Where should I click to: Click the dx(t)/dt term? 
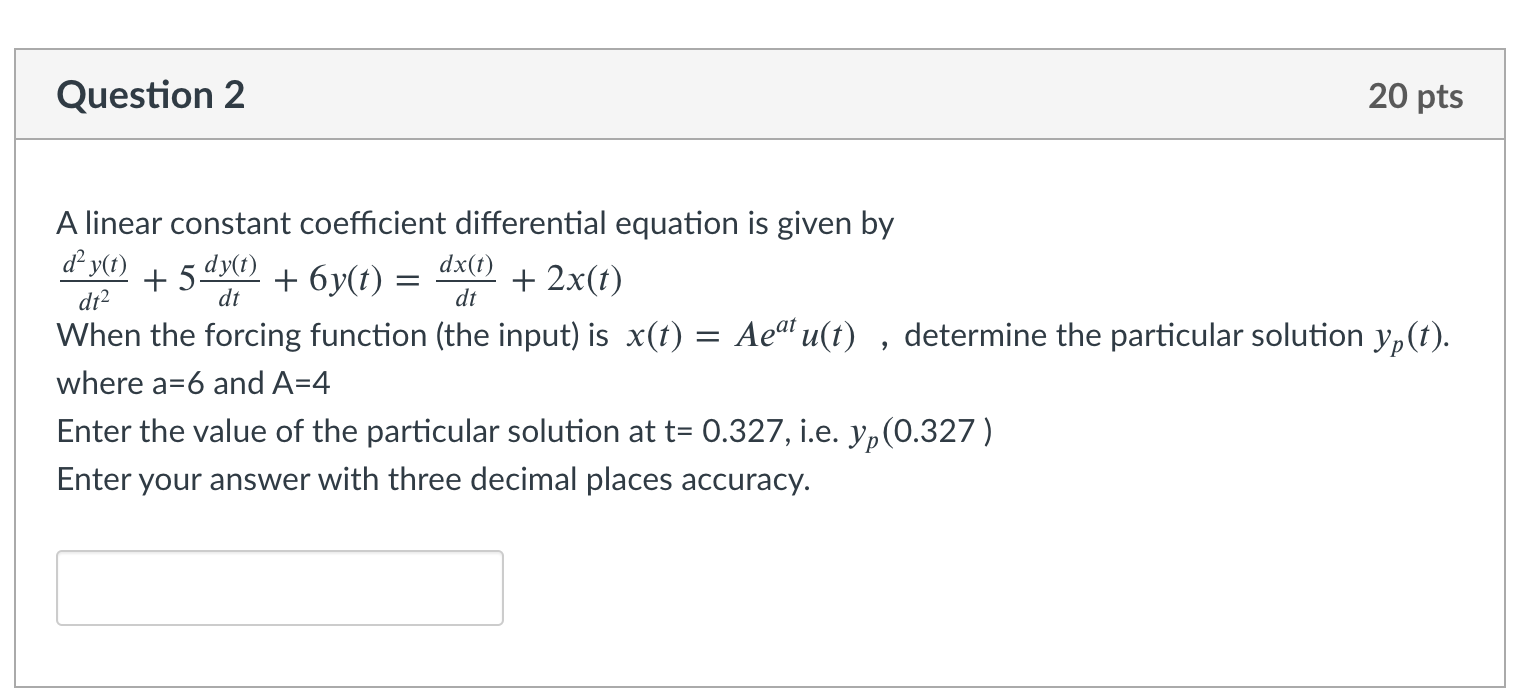click(464, 278)
